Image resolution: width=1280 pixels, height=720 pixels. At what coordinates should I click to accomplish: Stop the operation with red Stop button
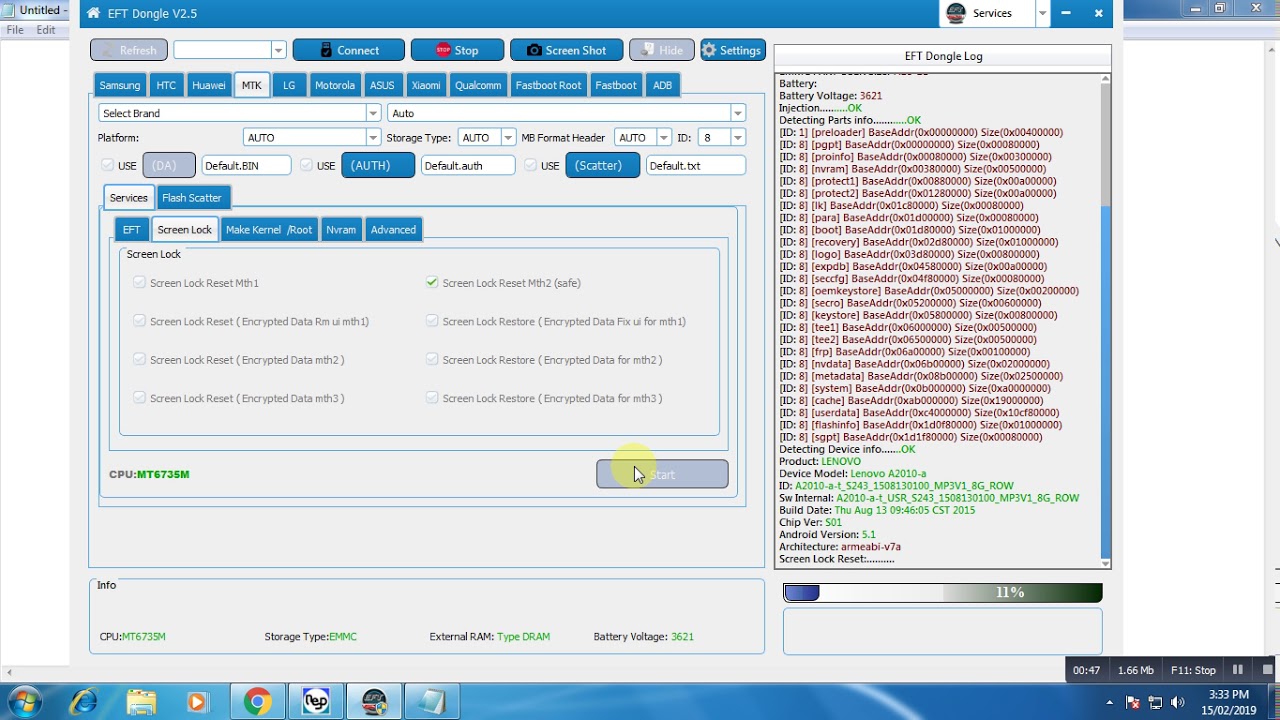point(457,50)
